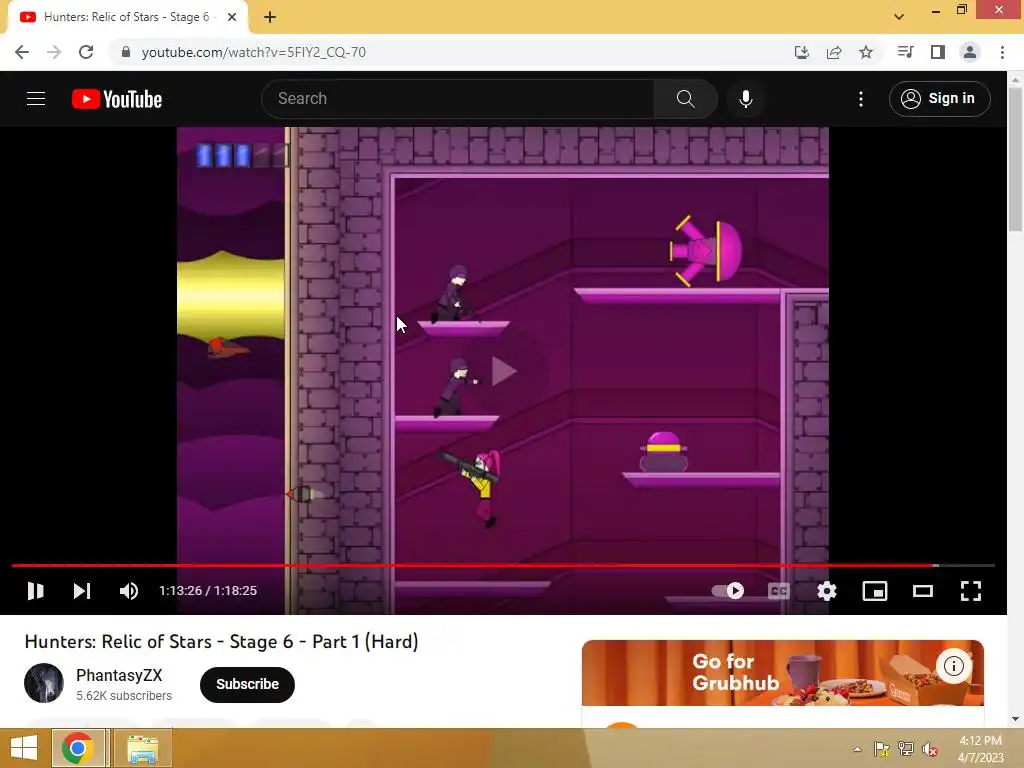Image resolution: width=1024 pixels, height=768 pixels.
Task: Share this page icon
Action: 834,52
